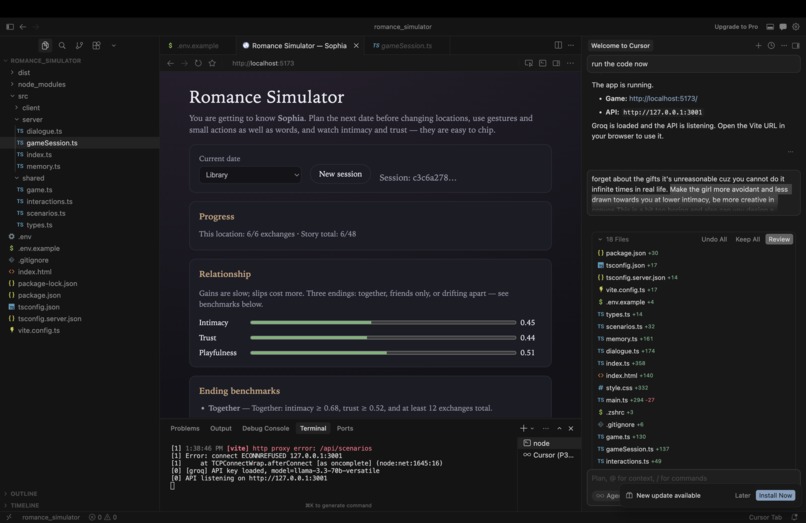The width and height of the screenshot is (806, 523).
Task: Dismiss the update with Later
Action: 742,496
